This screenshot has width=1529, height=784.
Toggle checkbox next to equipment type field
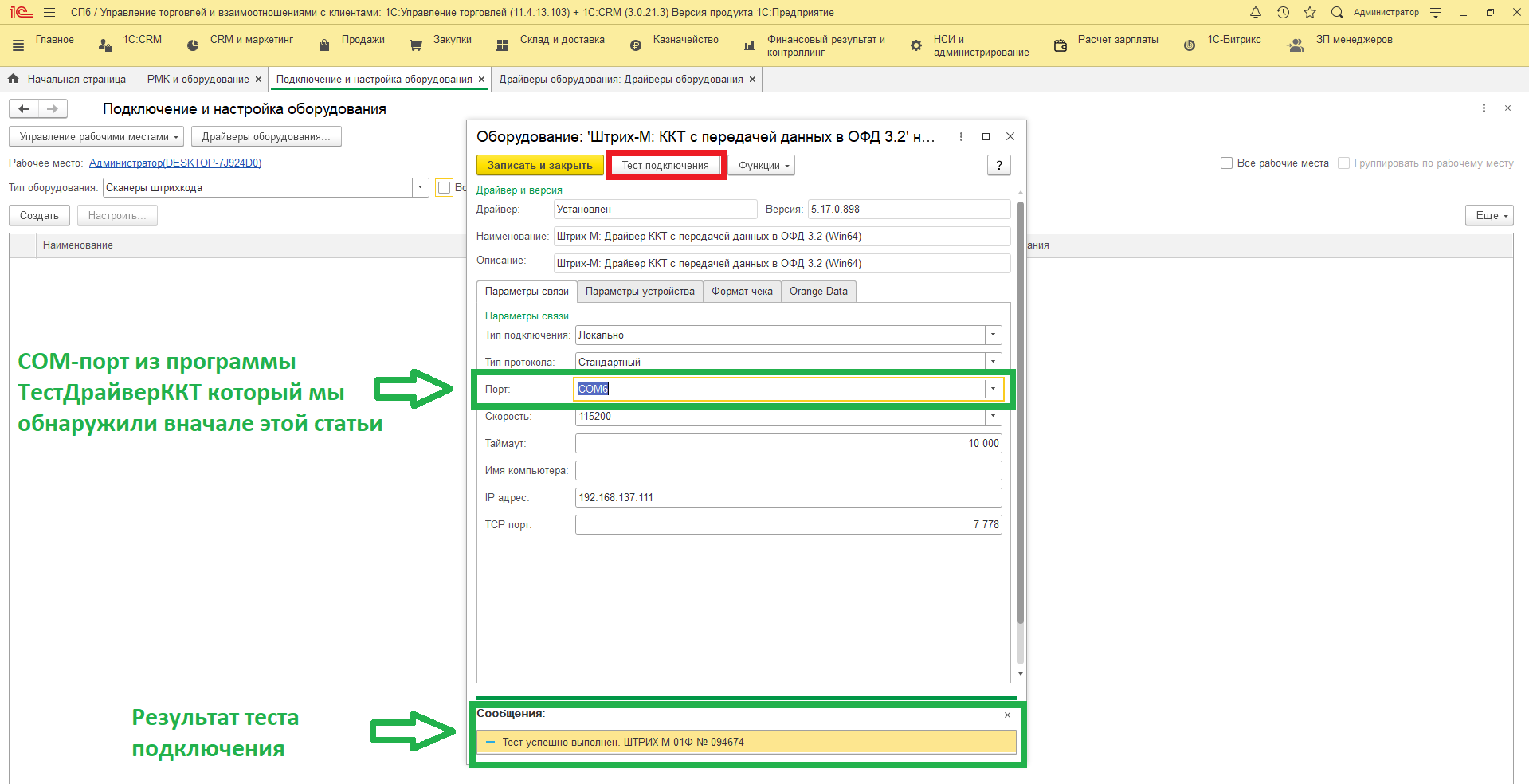[x=445, y=188]
